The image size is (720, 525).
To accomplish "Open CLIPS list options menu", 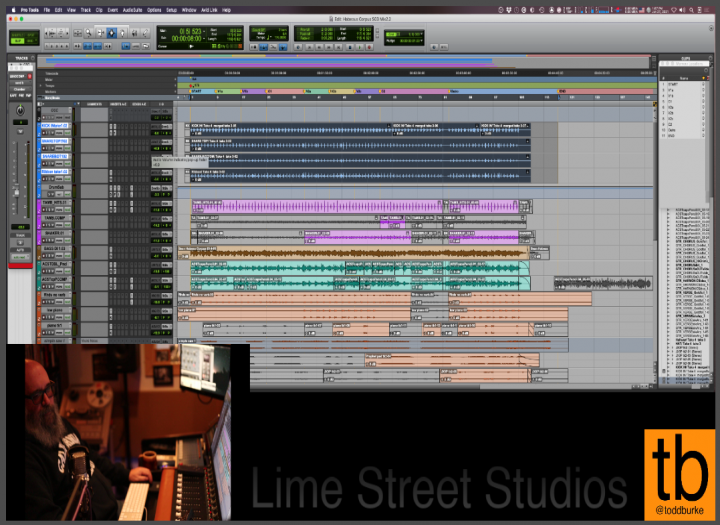I will pyautogui.click(x=709, y=58).
